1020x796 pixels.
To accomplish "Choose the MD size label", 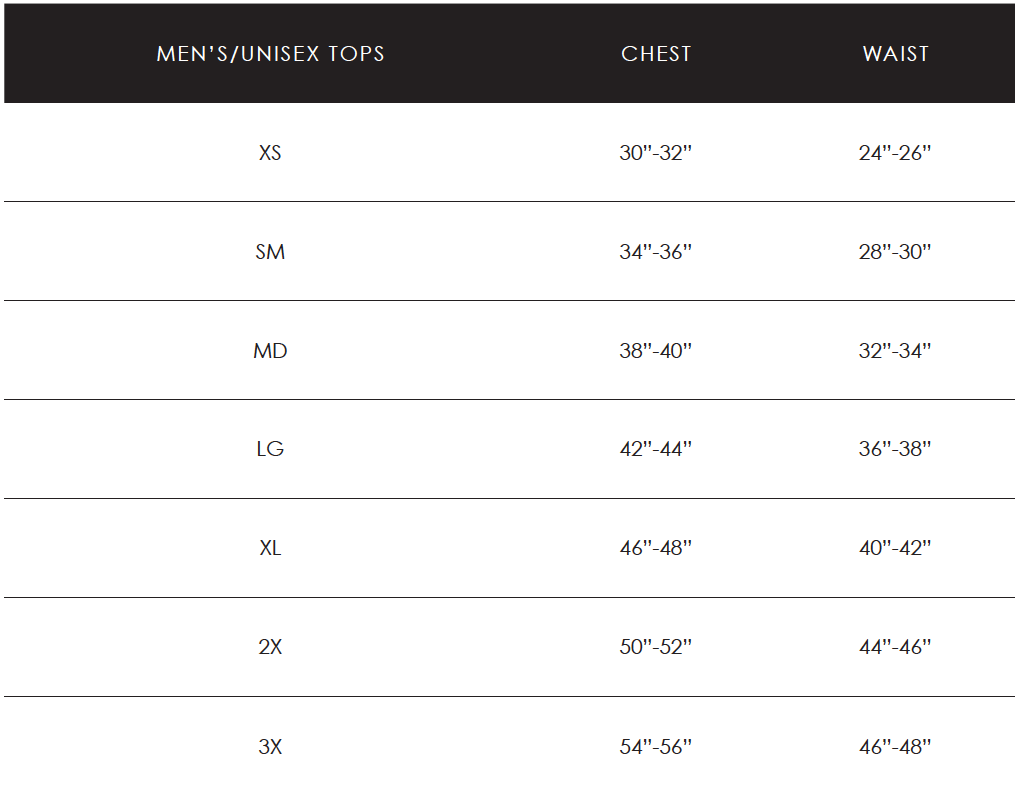I will [x=270, y=351].
